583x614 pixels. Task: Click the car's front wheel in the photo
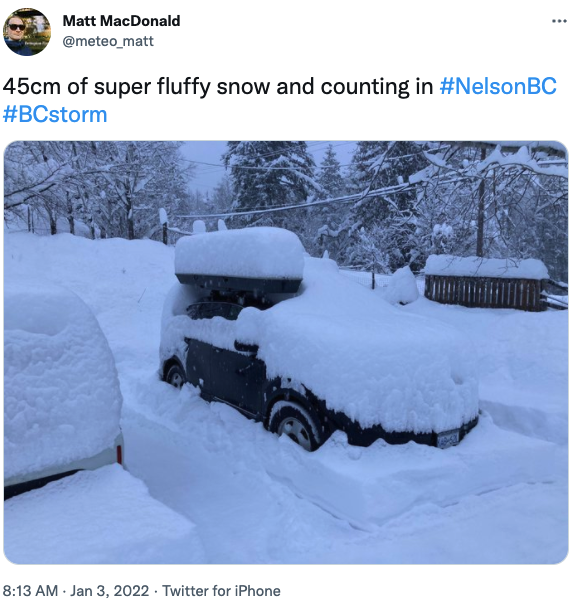[x=296, y=426]
